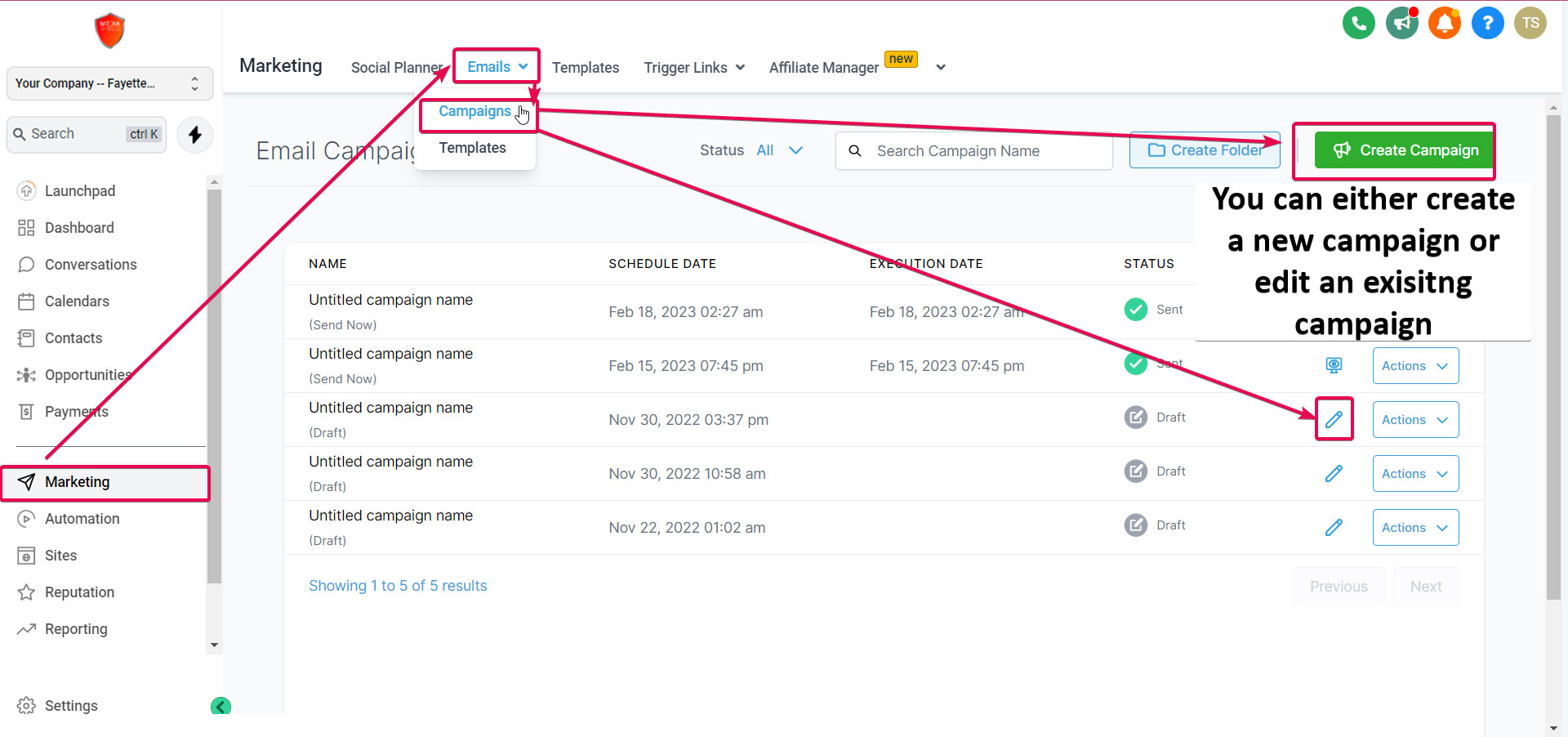The image size is (1568, 737).
Task: Choose Campaigns from Emails menu
Action: click(474, 111)
